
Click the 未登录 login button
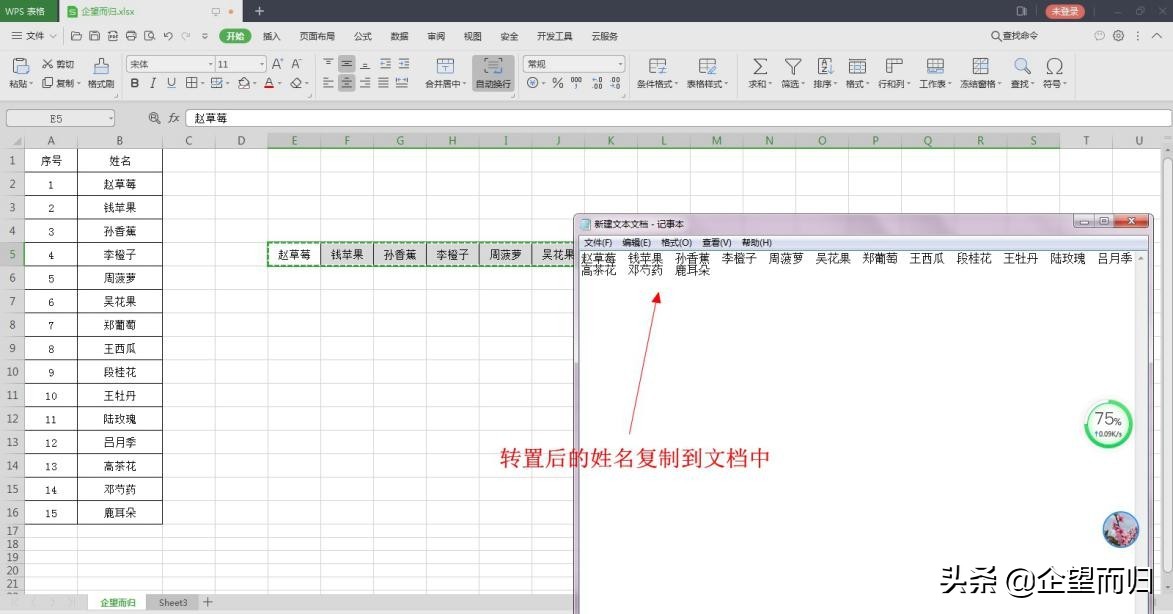tap(1065, 11)
